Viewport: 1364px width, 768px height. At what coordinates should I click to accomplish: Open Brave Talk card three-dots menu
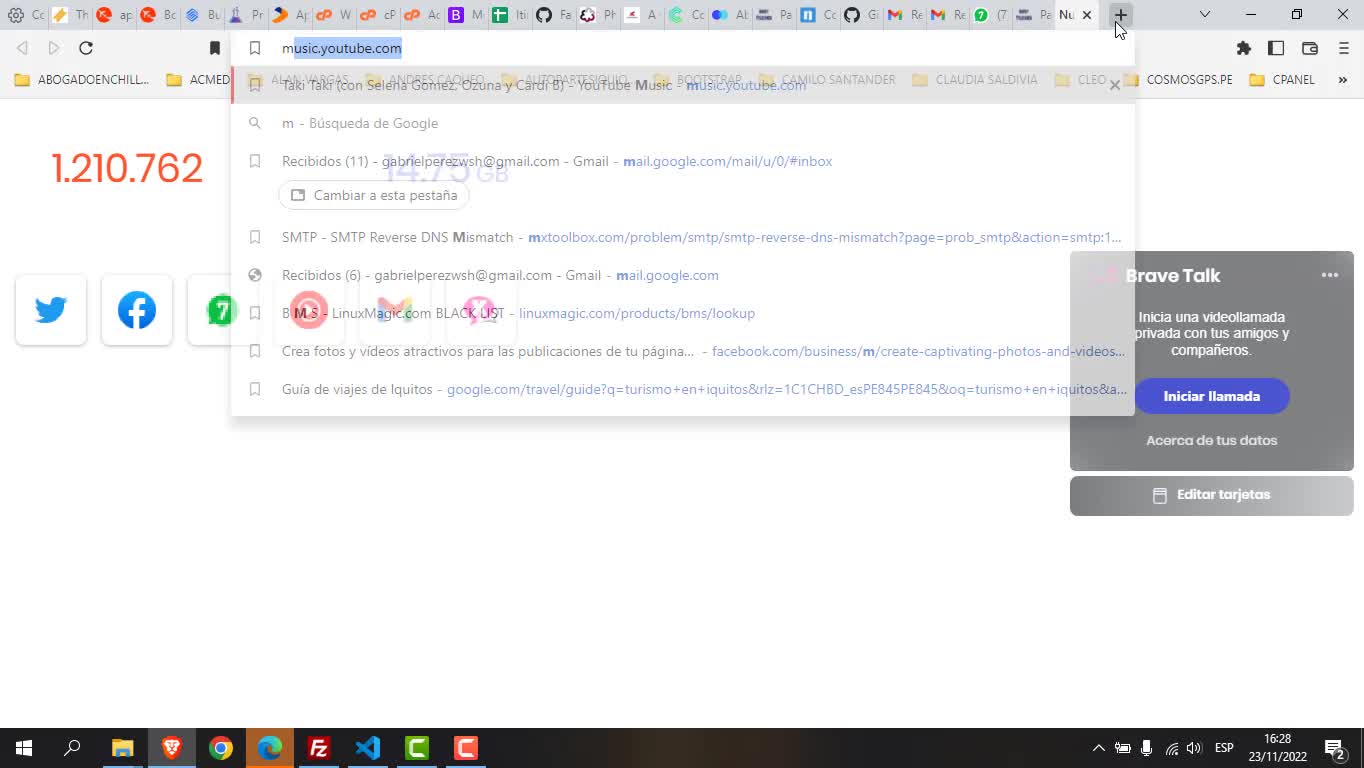(x=1330, y=275)
